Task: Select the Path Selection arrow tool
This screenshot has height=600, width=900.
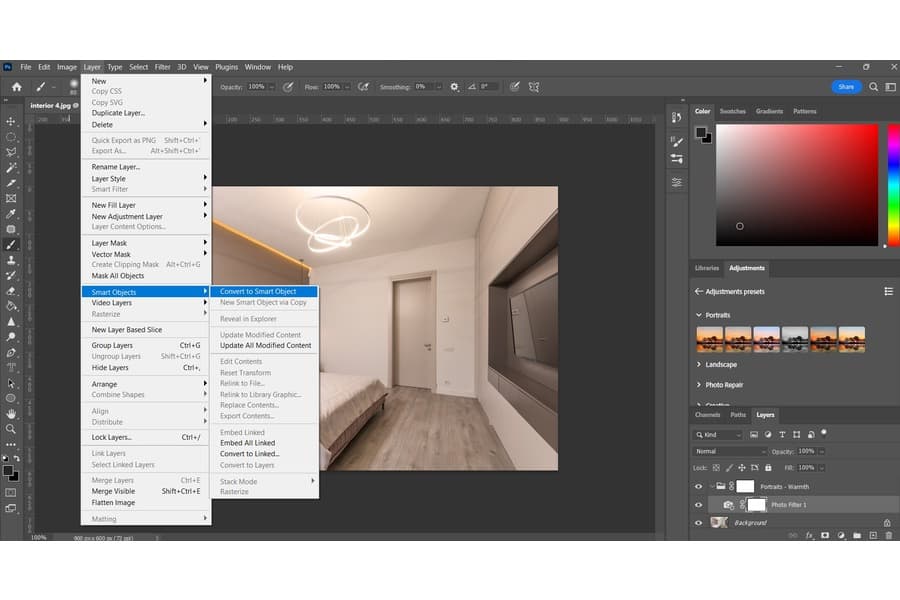Action: (11, 383)
